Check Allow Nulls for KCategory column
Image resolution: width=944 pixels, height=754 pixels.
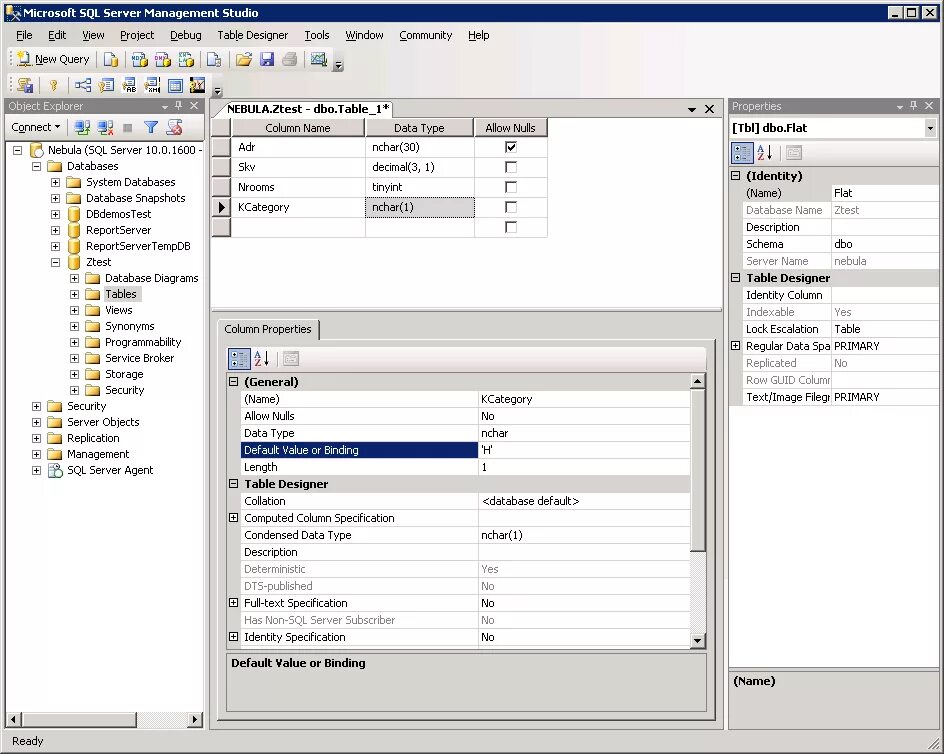point(511,207)
